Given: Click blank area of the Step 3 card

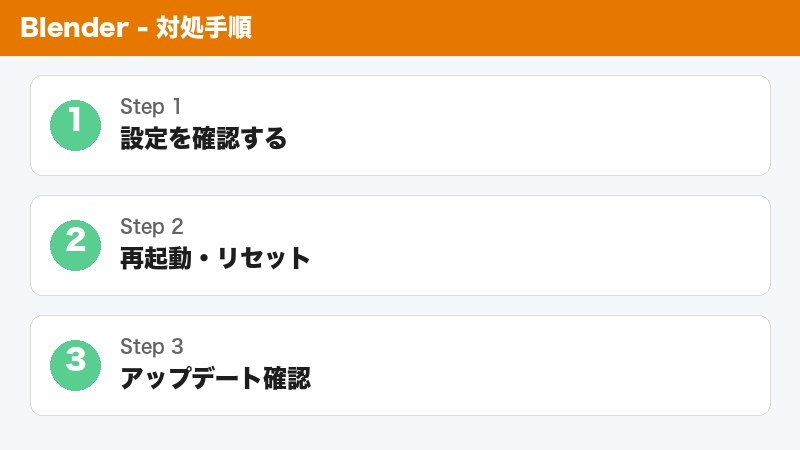Looking at the screenshot, I should tap(550, 366).
